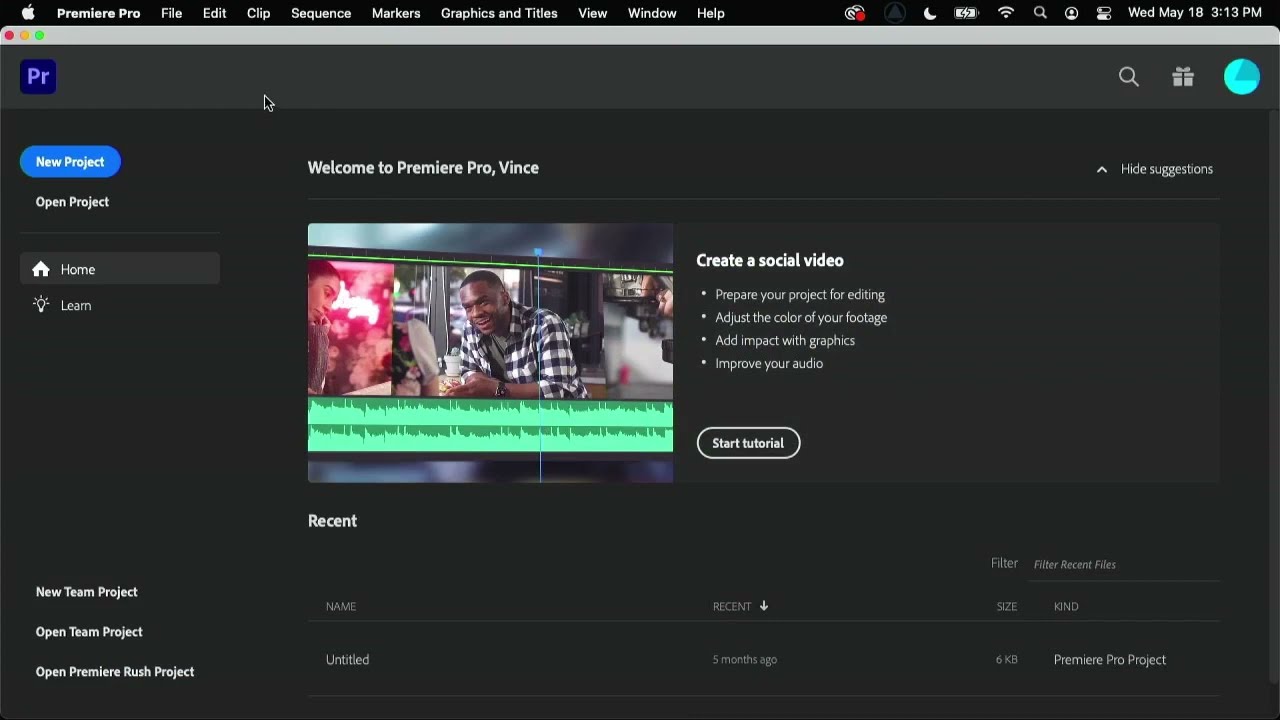Click the Filter Recent Files input field
The height and width of the screenshot is (720, 1280).
point(1125,565)
